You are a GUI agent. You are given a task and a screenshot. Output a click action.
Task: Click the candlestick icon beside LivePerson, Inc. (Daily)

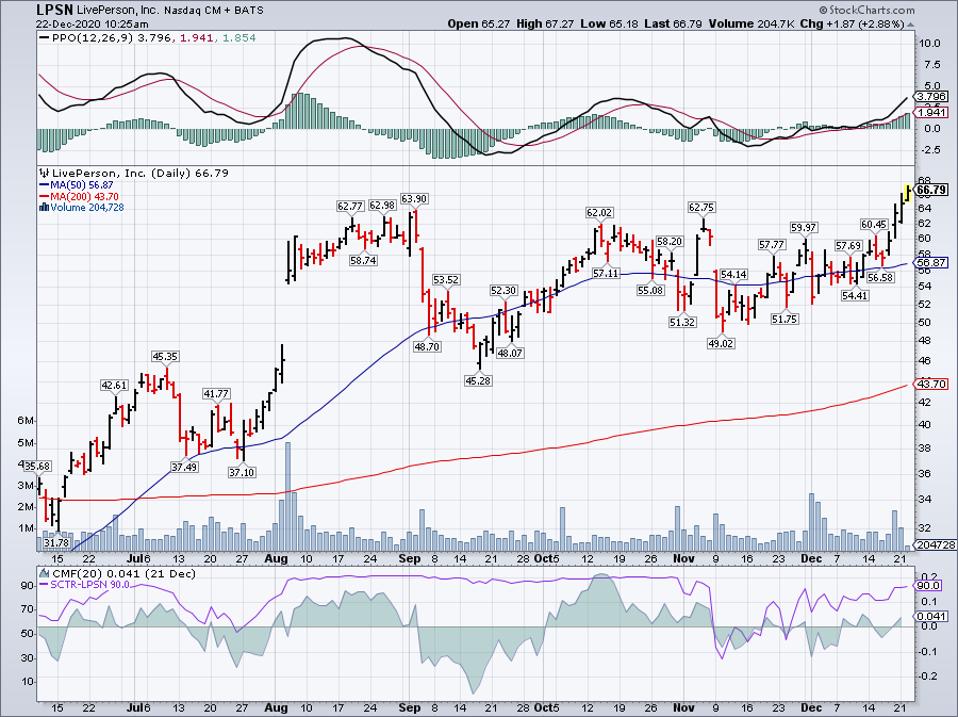(x=43, y=173)
